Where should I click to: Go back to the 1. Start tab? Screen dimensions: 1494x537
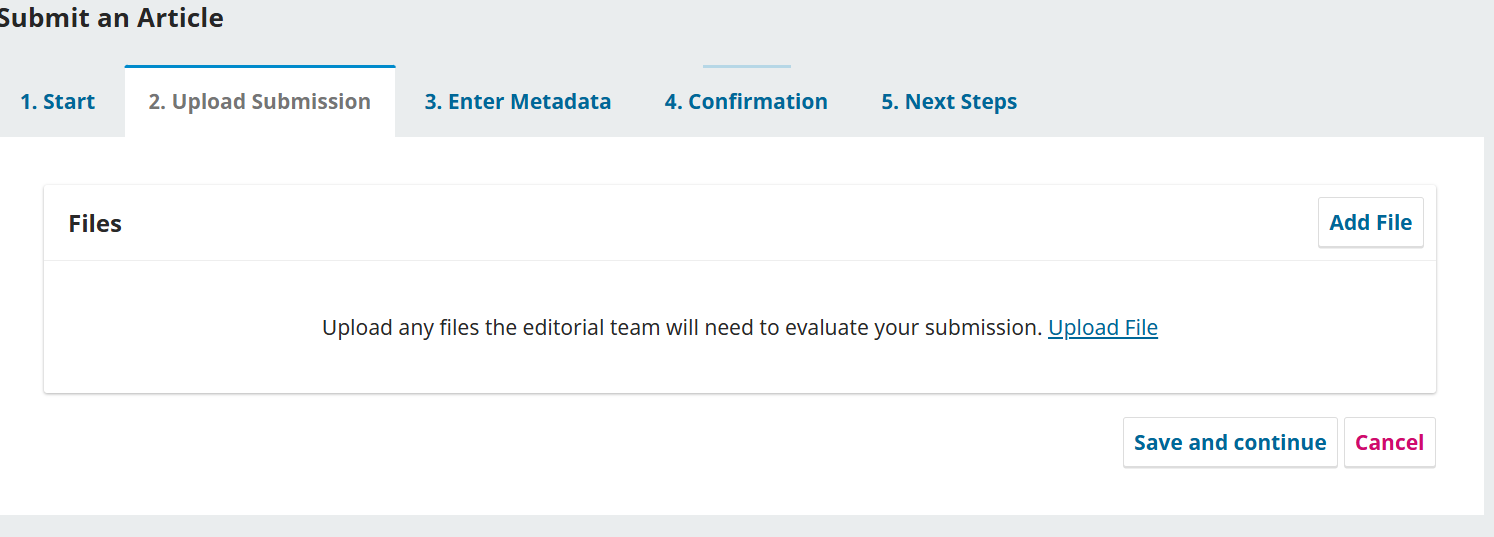coord(57,102)
